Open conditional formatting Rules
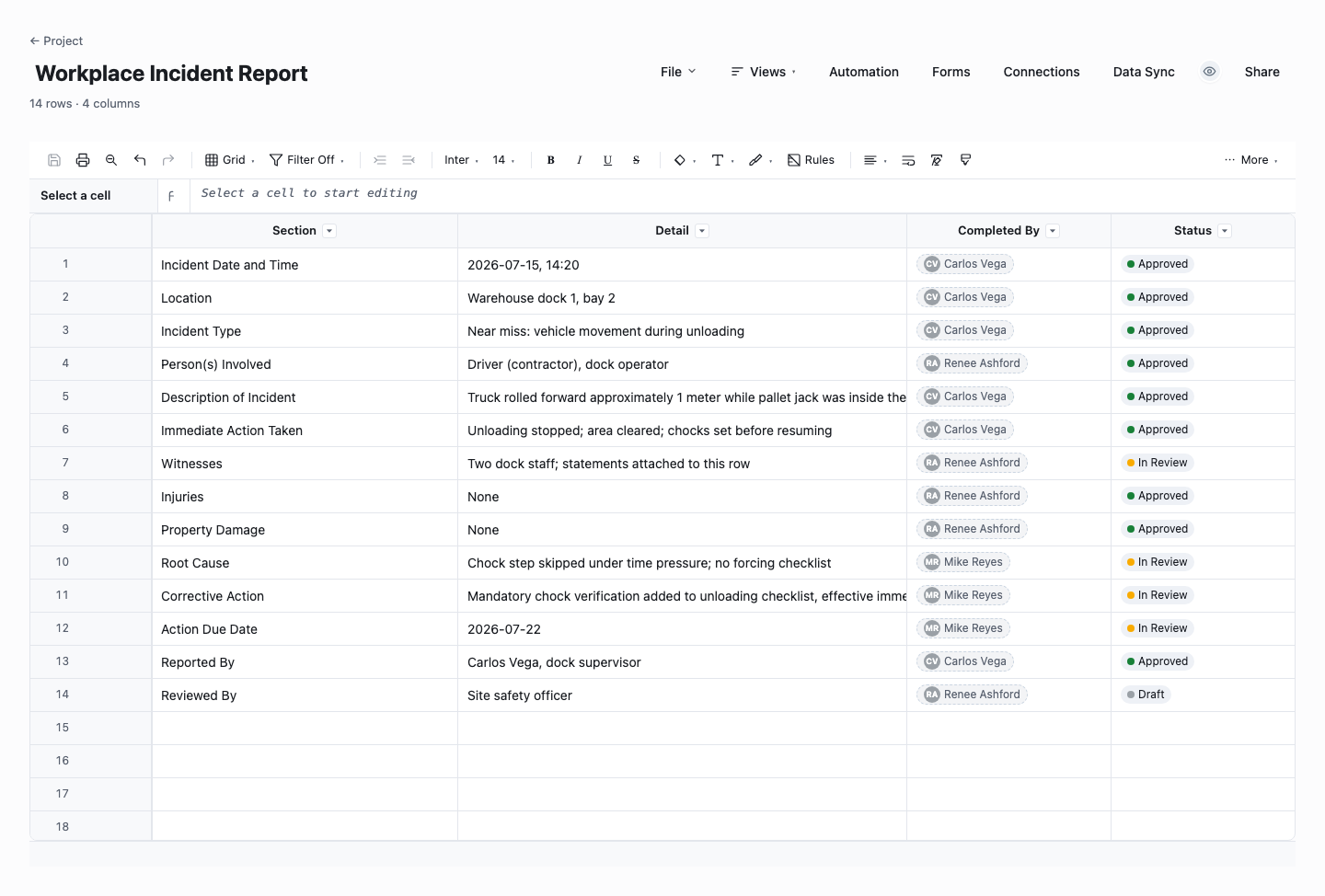The image size is (1325, 896). (811, 160)
